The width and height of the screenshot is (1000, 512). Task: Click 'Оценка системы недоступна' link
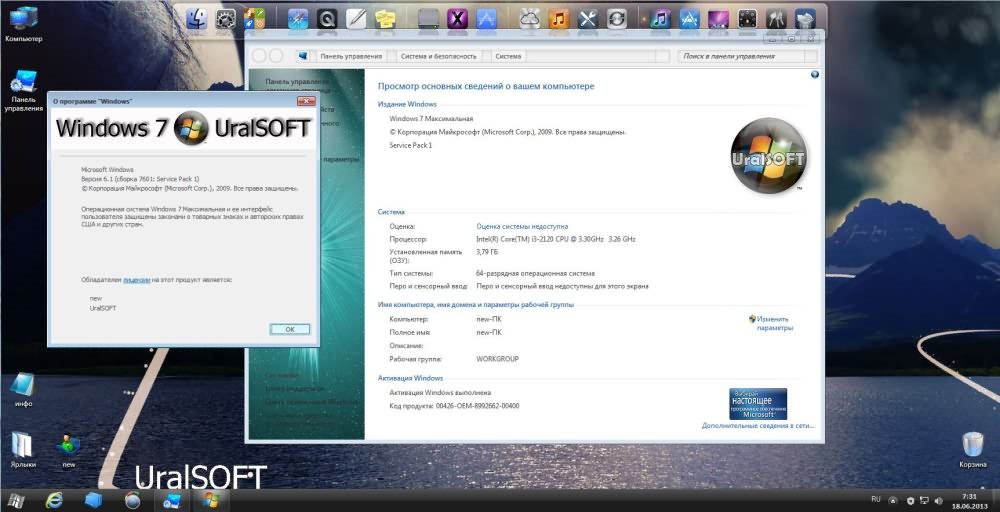coord(522,227)
